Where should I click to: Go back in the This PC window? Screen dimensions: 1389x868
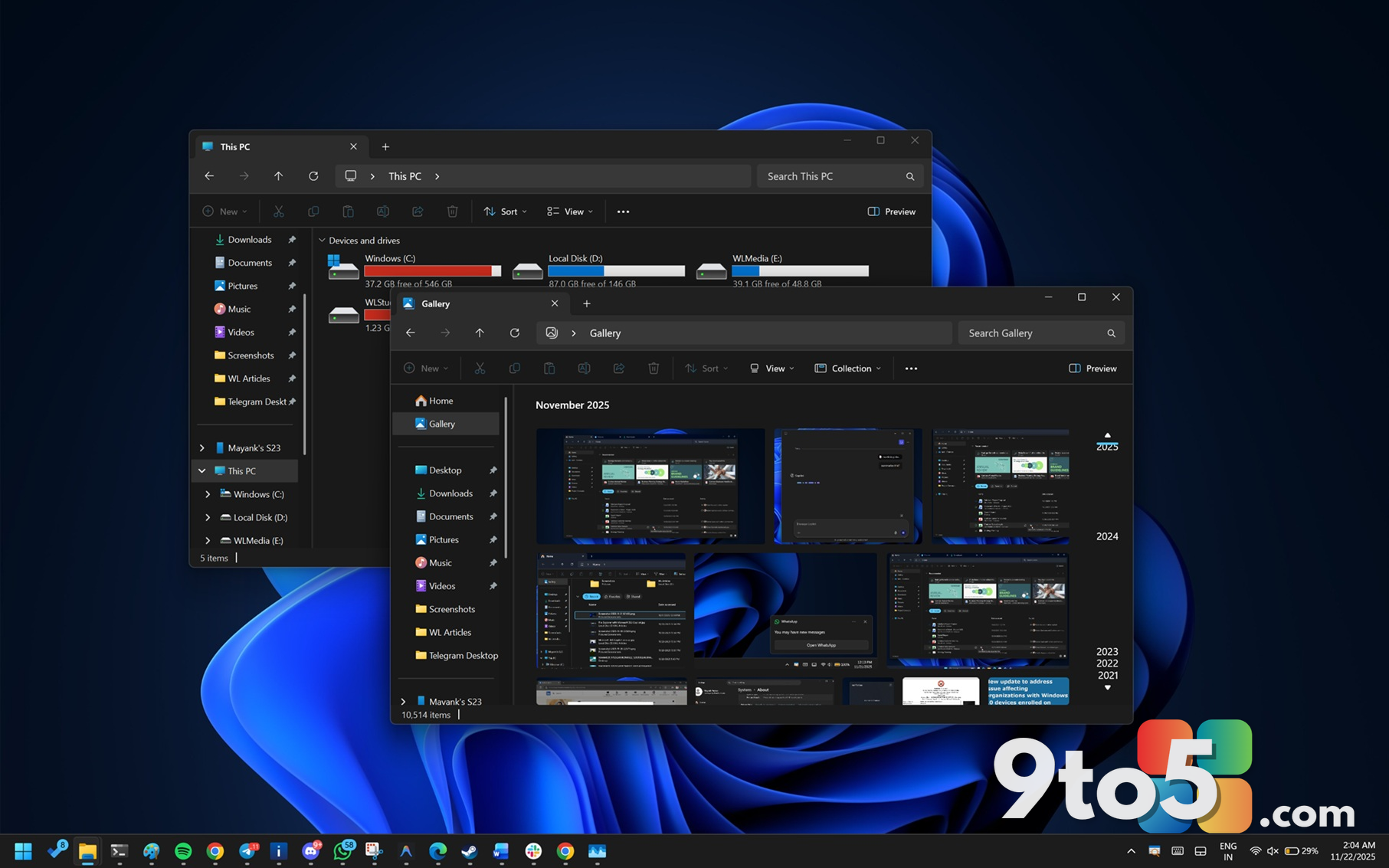[x=209, y=176]
